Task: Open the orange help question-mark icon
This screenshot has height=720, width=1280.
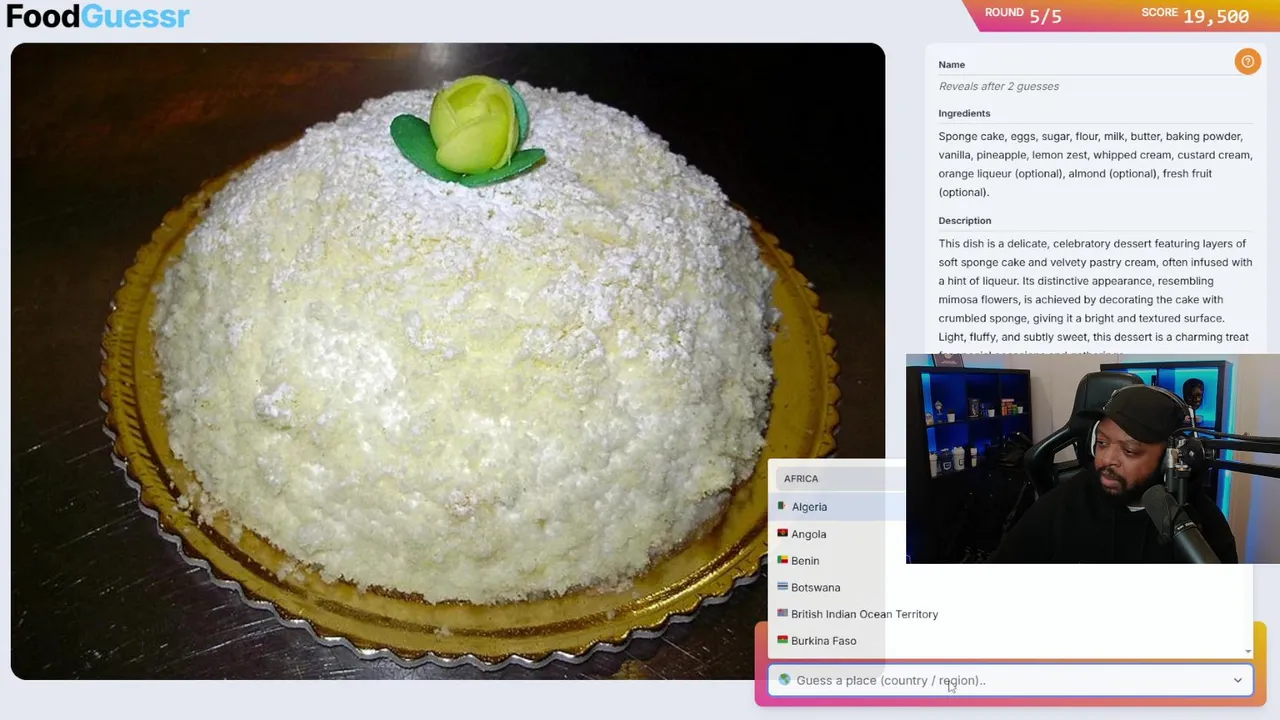Action: pyautogui.click(x=1247, y=62)
